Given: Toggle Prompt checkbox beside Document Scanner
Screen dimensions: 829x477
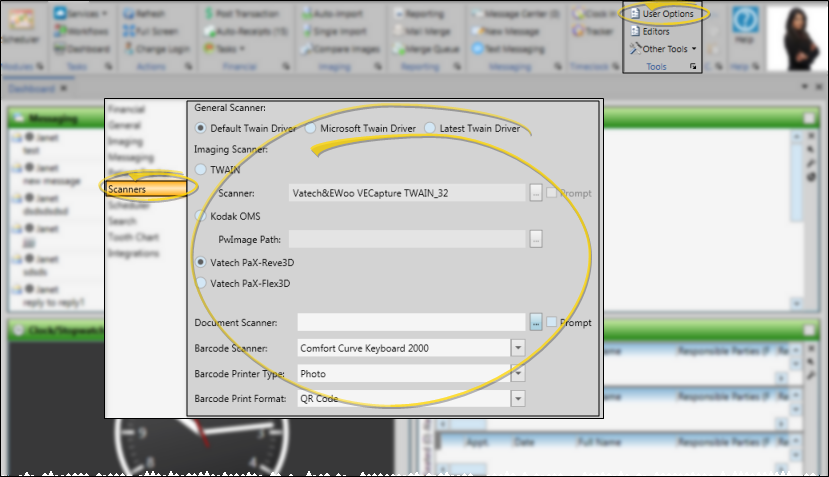Looking at the screenshot, I should 551,322.
